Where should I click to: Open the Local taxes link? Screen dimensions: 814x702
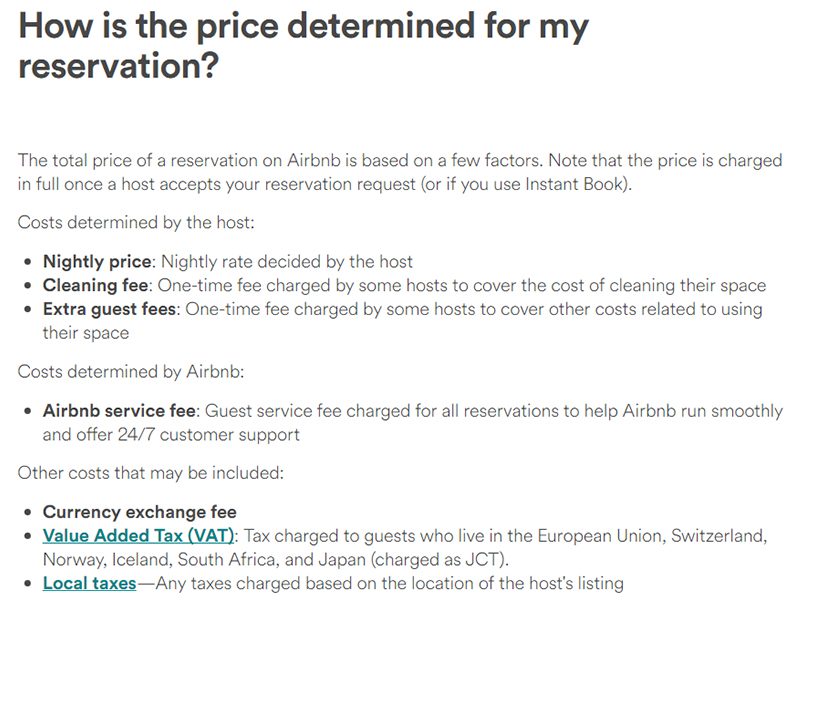point(89,583)
